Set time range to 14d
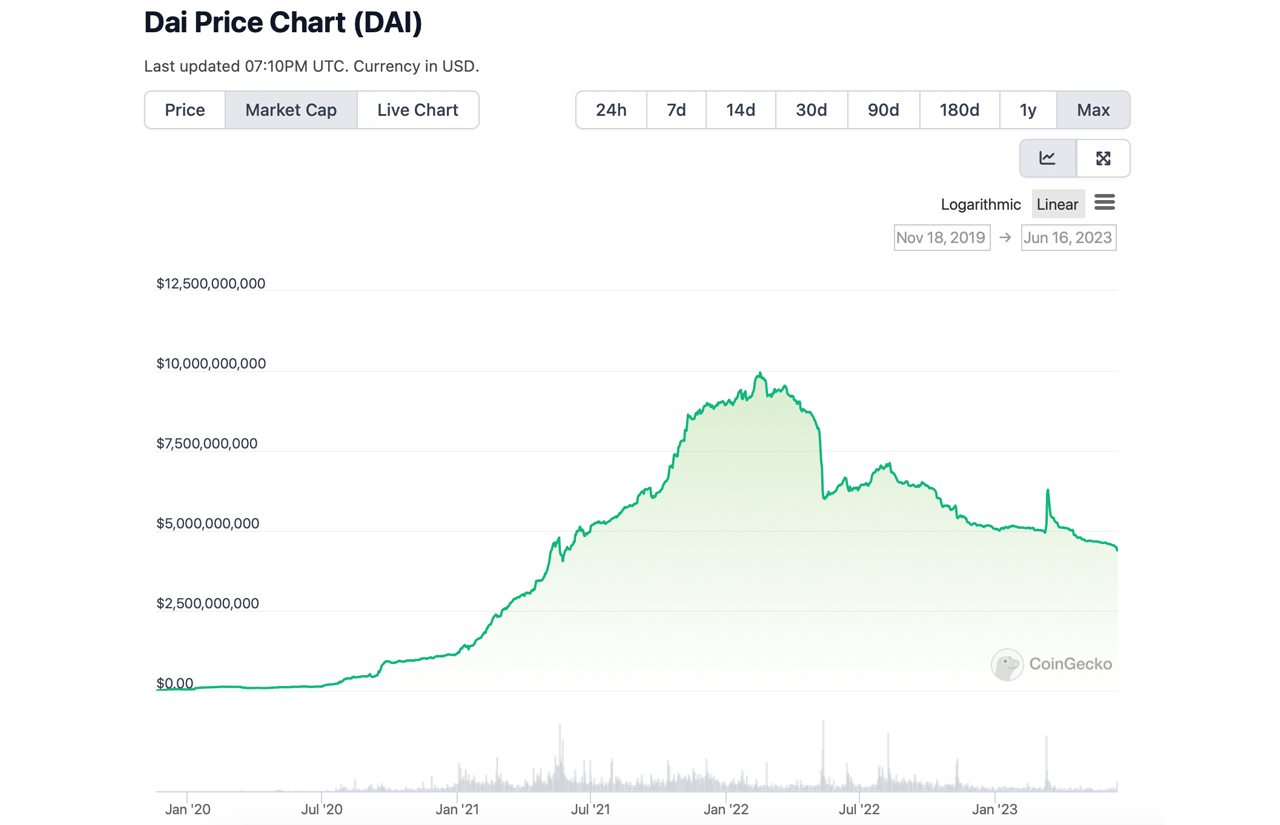This screenshot has height=825, width=1280. [x=741, y=110]
